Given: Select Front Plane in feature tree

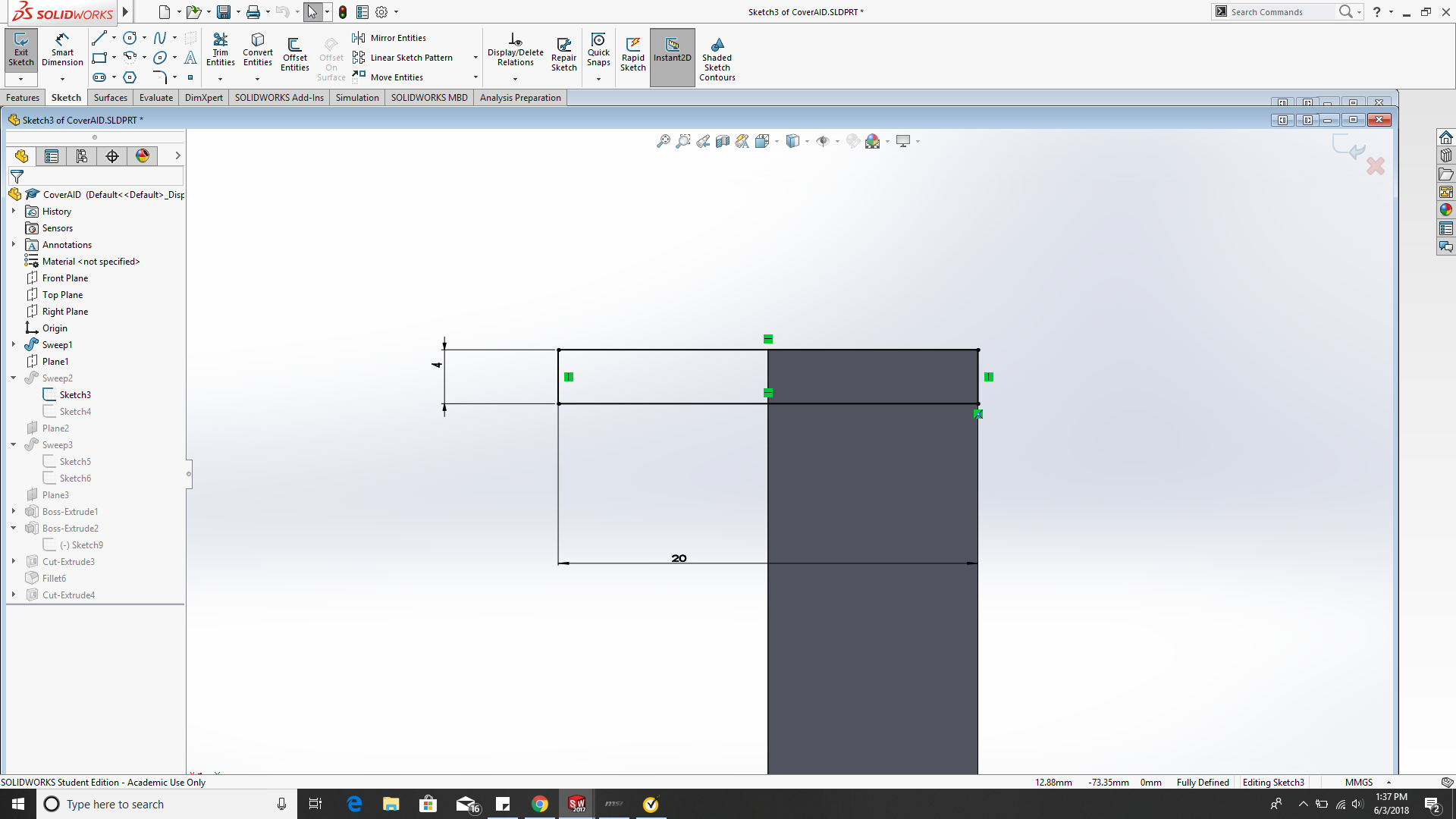Looking at the screenshot, I should pyautogui.click(x=65, y=278).
